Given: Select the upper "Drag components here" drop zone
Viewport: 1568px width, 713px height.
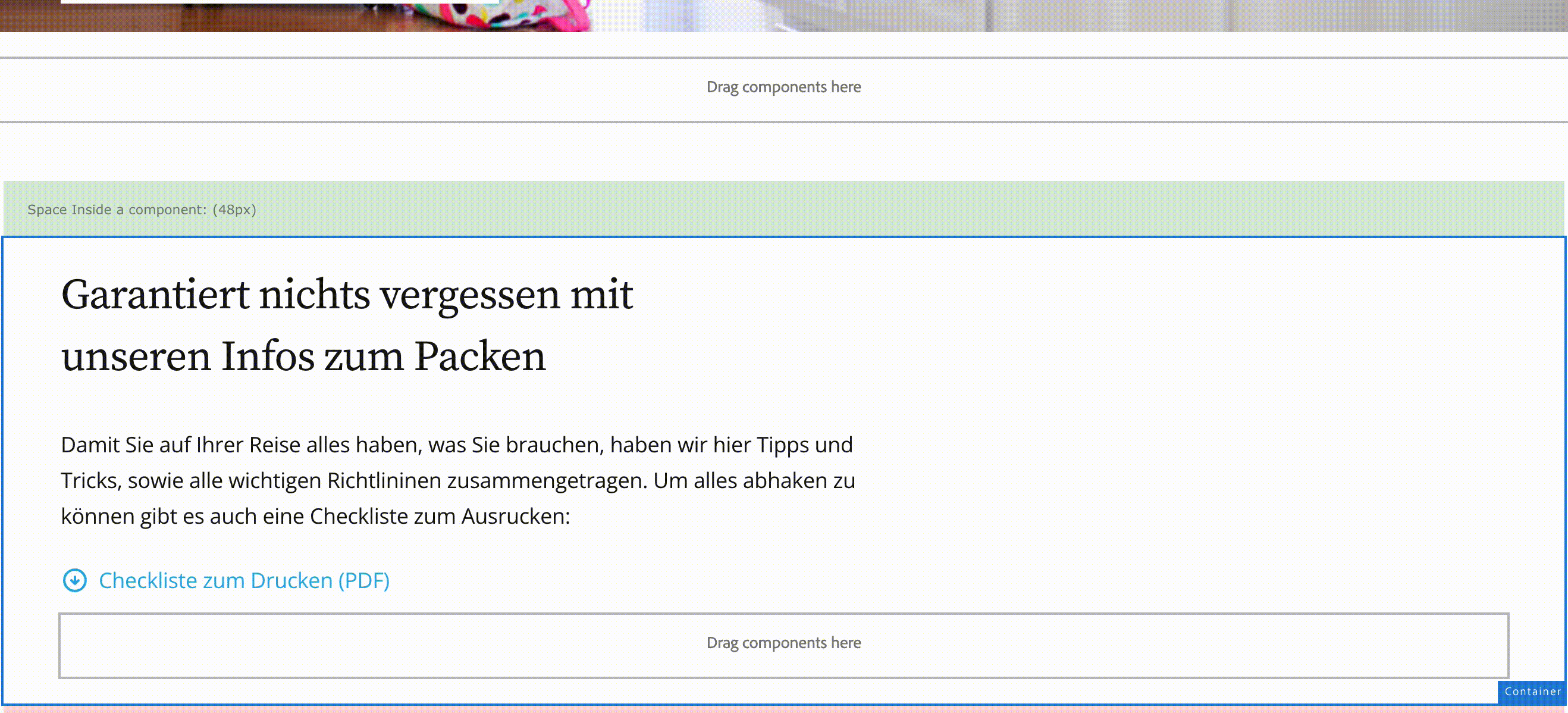Looking at the screenshot, I should pyautogui.click(x=784, y=86).
